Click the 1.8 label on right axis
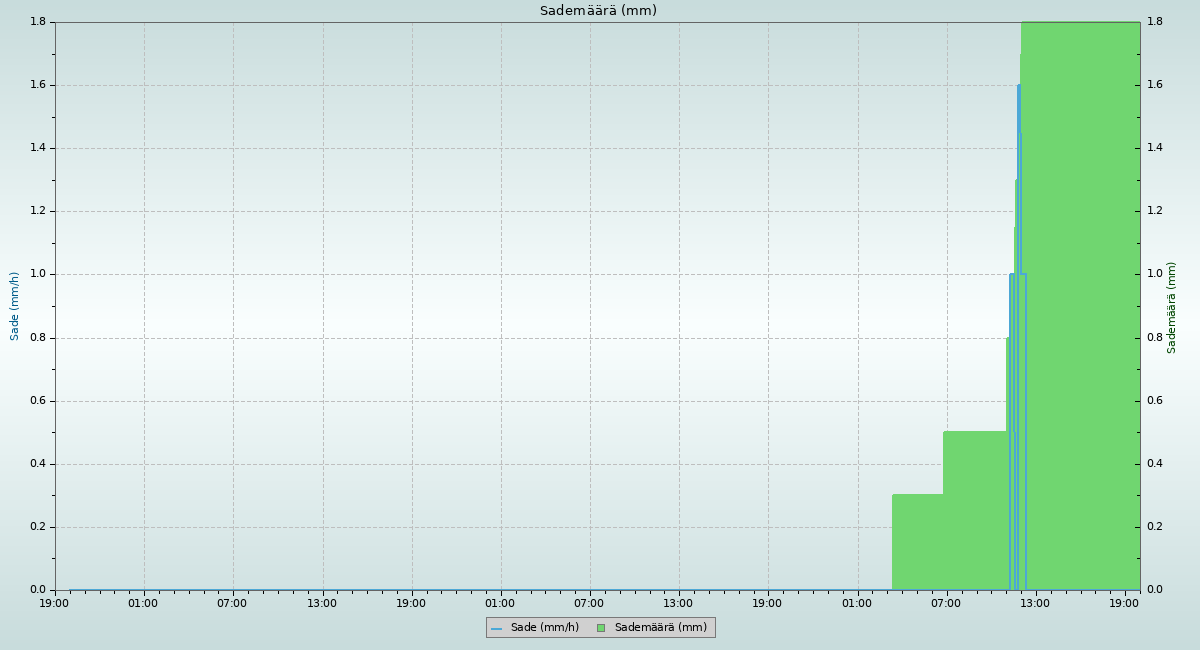 pos(1155,22)
